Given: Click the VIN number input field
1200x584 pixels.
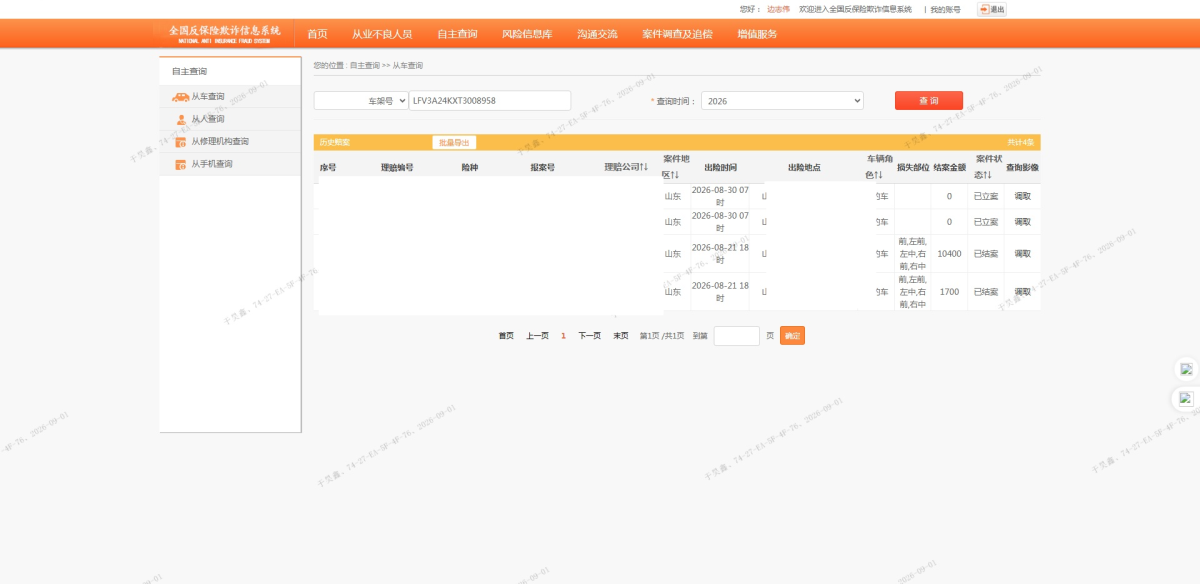Looking at the screenshot, I should [490, 101].
